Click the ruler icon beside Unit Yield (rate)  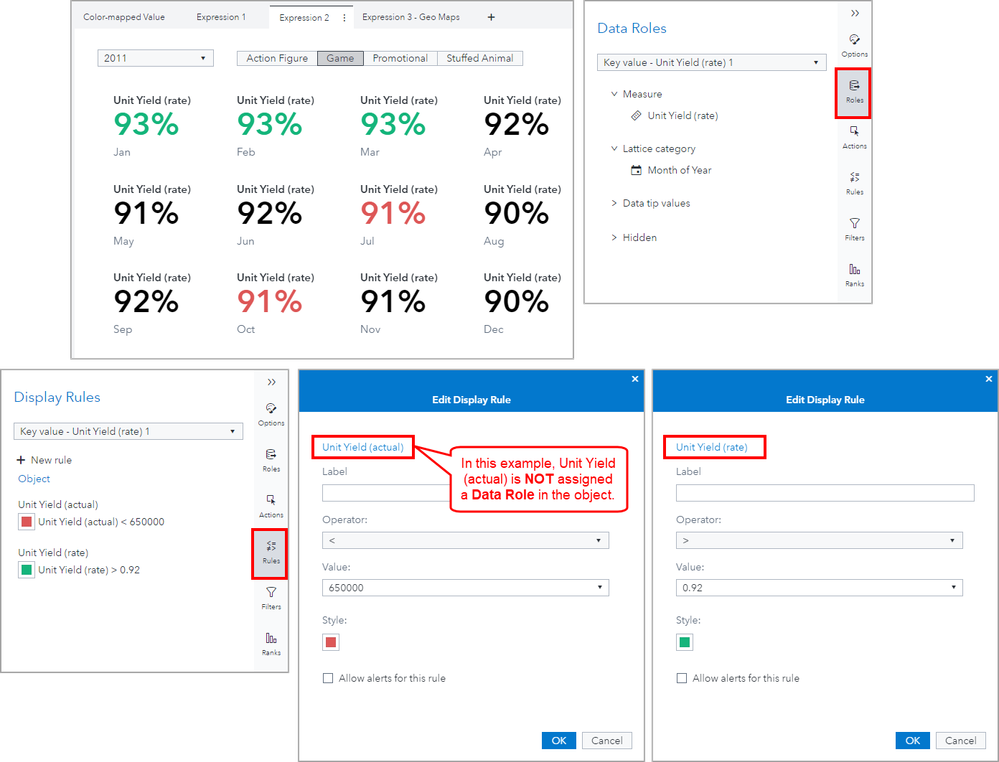[636, 115]
